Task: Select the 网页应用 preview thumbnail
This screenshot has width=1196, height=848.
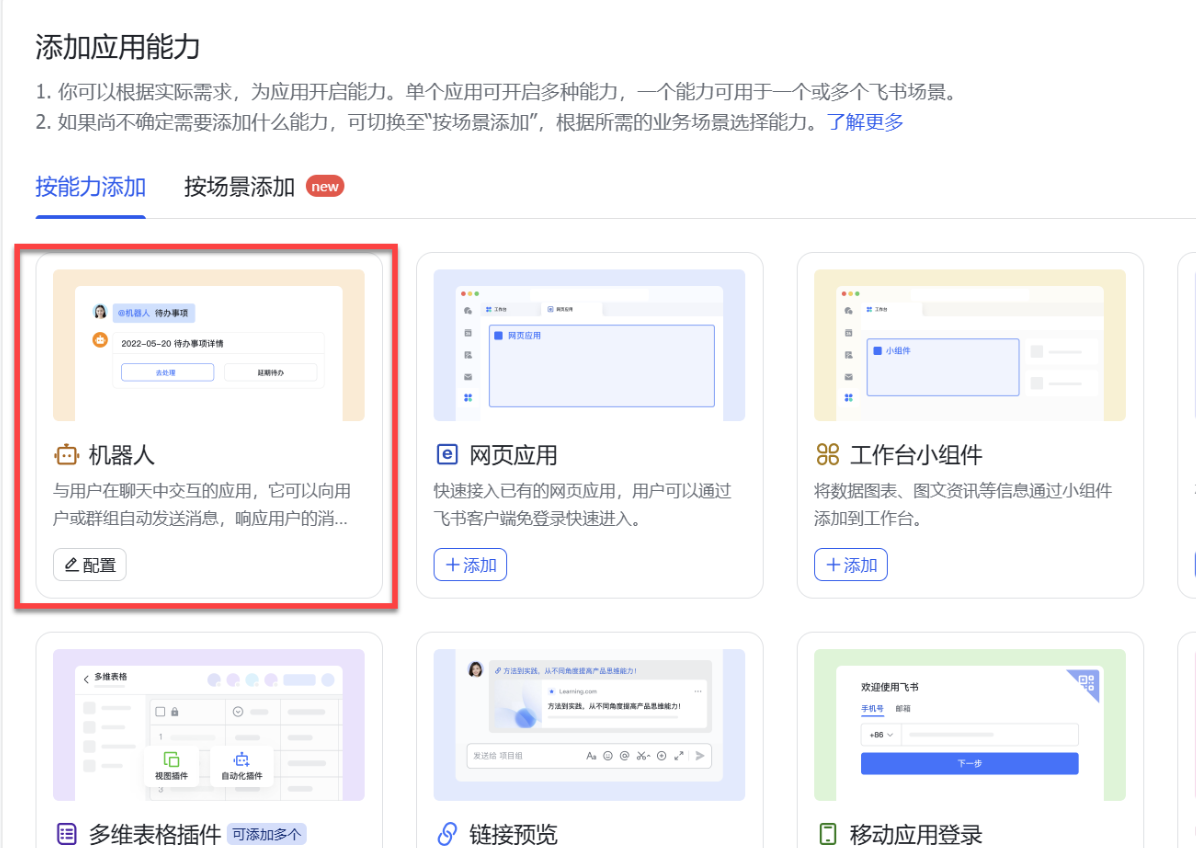Action: click(590, 345)
